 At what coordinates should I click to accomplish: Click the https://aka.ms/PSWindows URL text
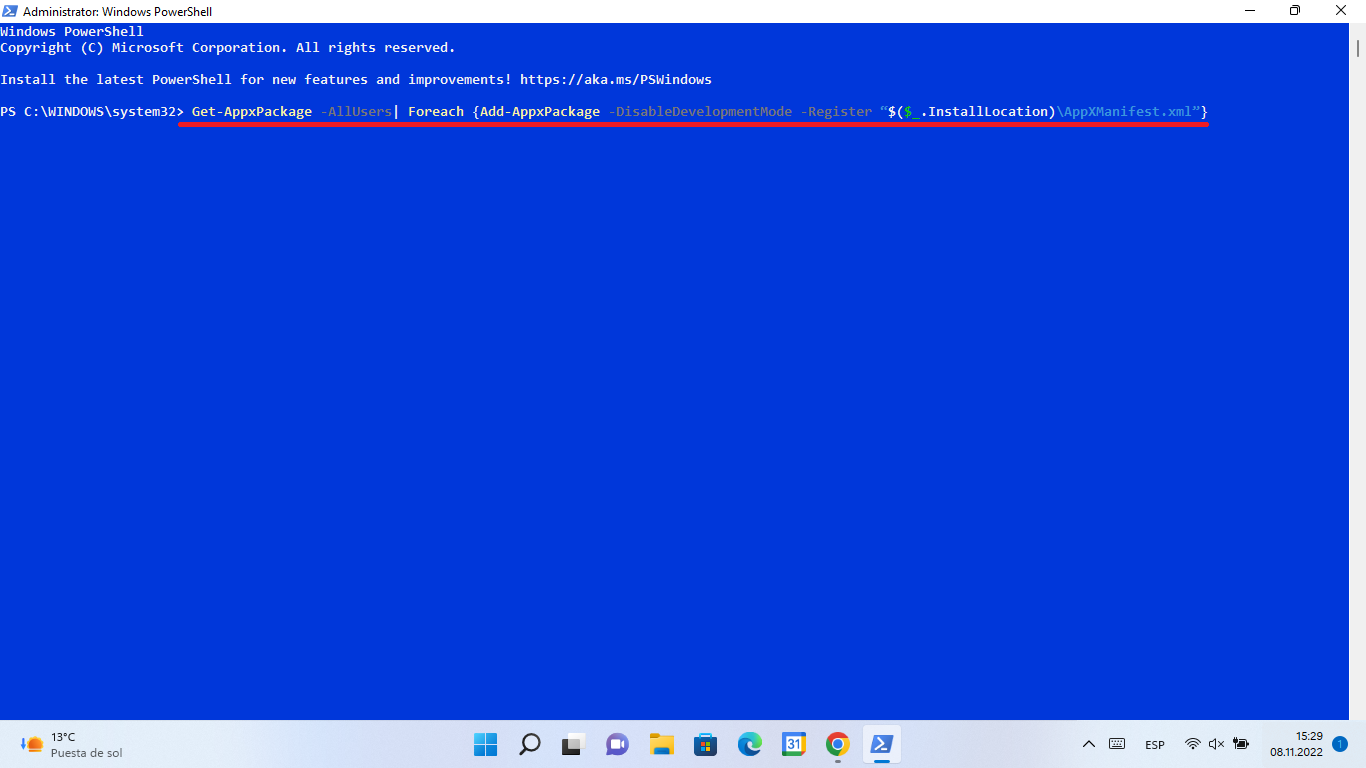pyautogui.click(x=616, y=79)
